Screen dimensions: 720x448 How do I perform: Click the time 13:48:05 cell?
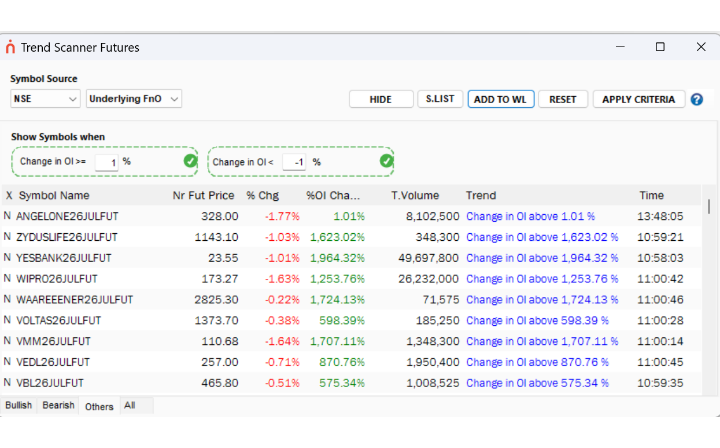(x=660, y=216)
